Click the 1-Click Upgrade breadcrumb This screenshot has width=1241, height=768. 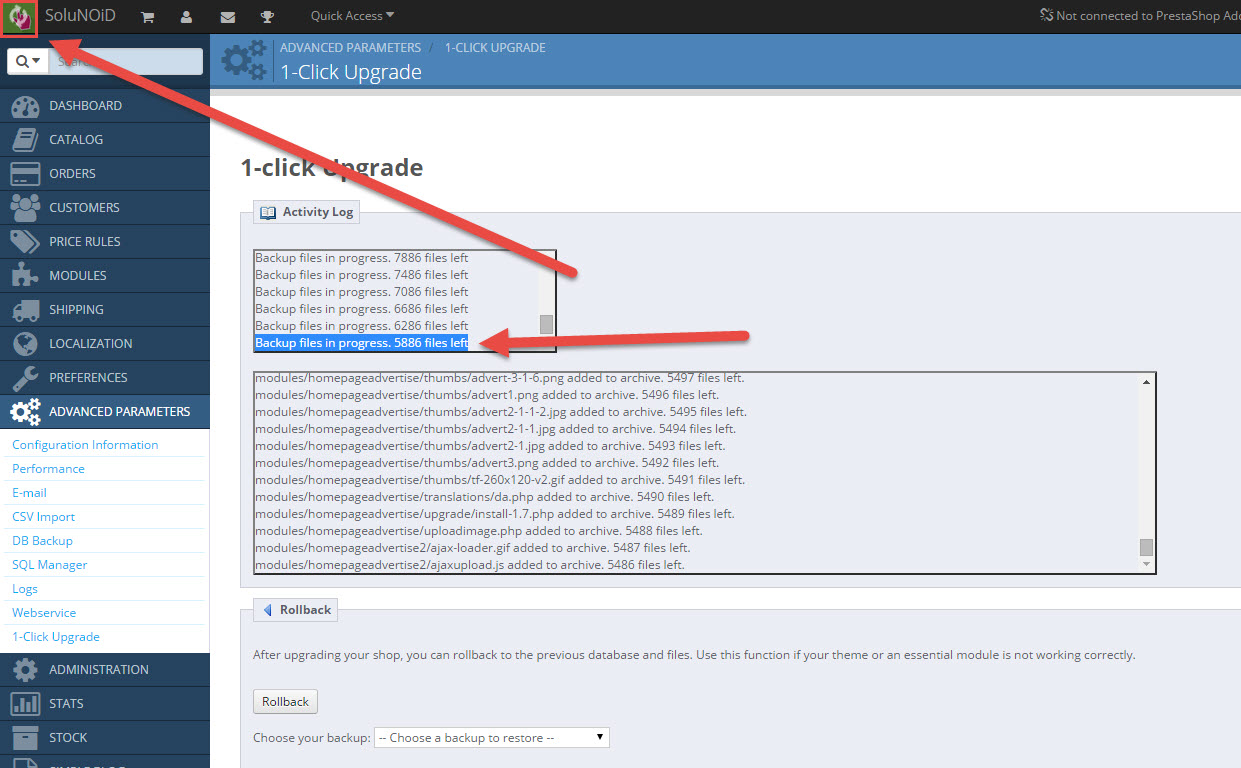(497, 48)
